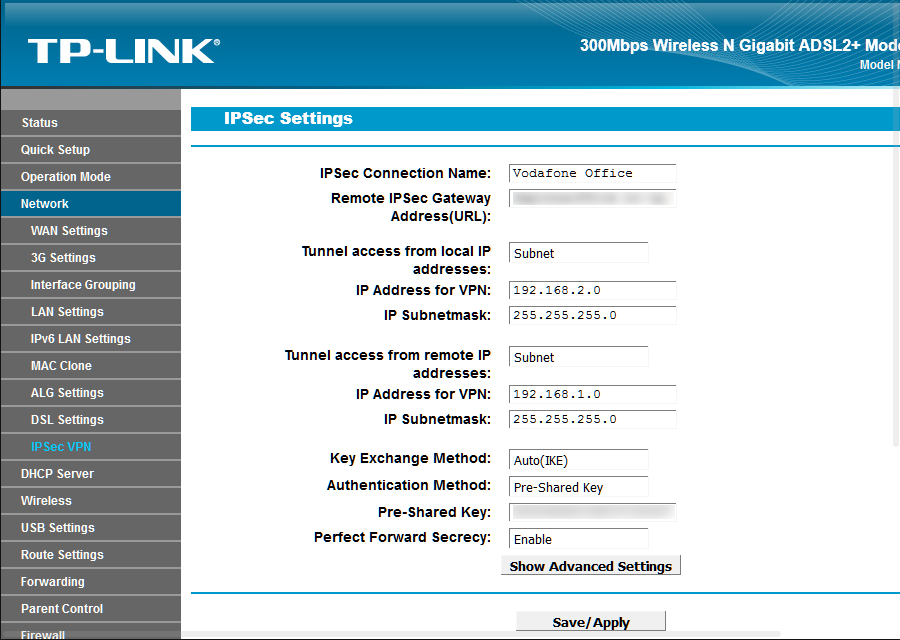Click the Remote IPSec Gateway Address field

pyautogui.click(x=592, y=199)
